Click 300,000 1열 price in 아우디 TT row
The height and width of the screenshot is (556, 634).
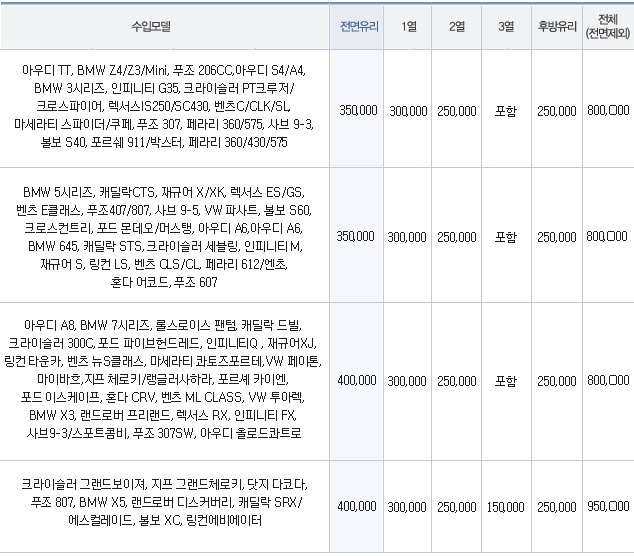point(408,111)
